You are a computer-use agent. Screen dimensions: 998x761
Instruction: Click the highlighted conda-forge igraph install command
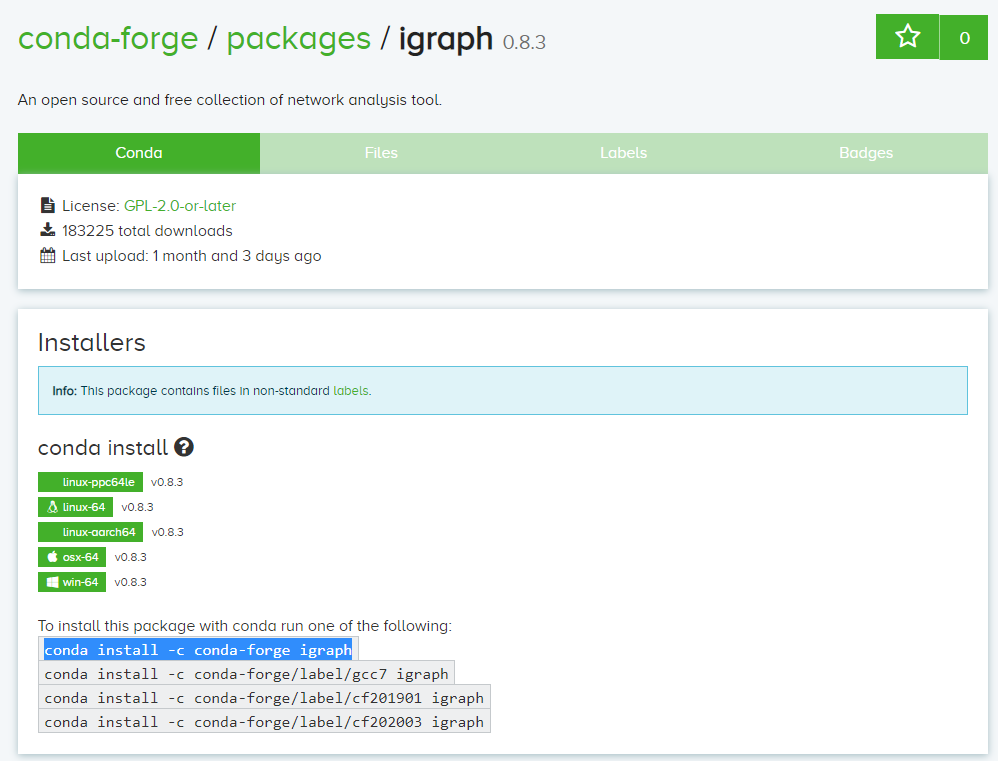point(198,650)
